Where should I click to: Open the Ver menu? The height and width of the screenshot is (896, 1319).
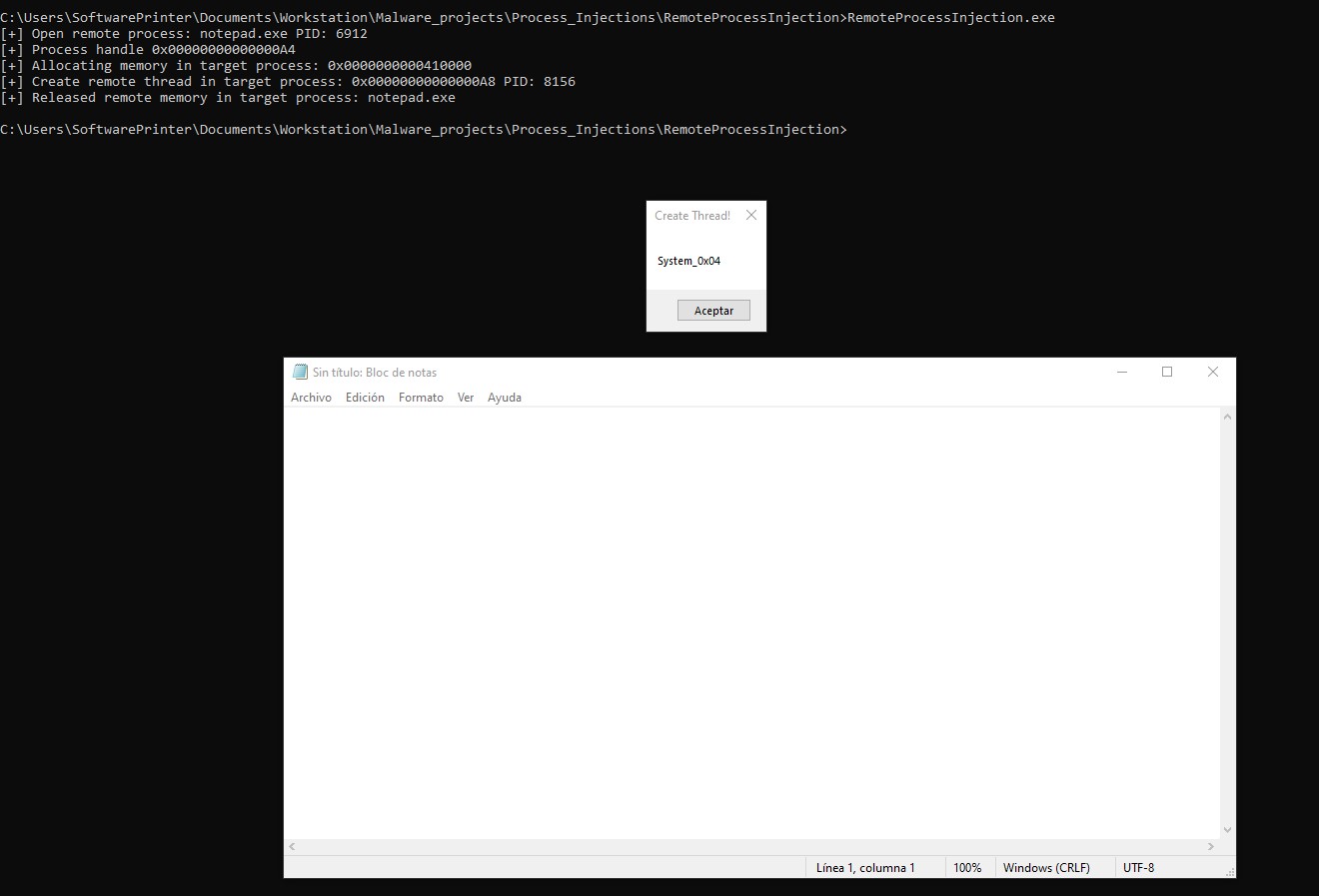[466, 398]
